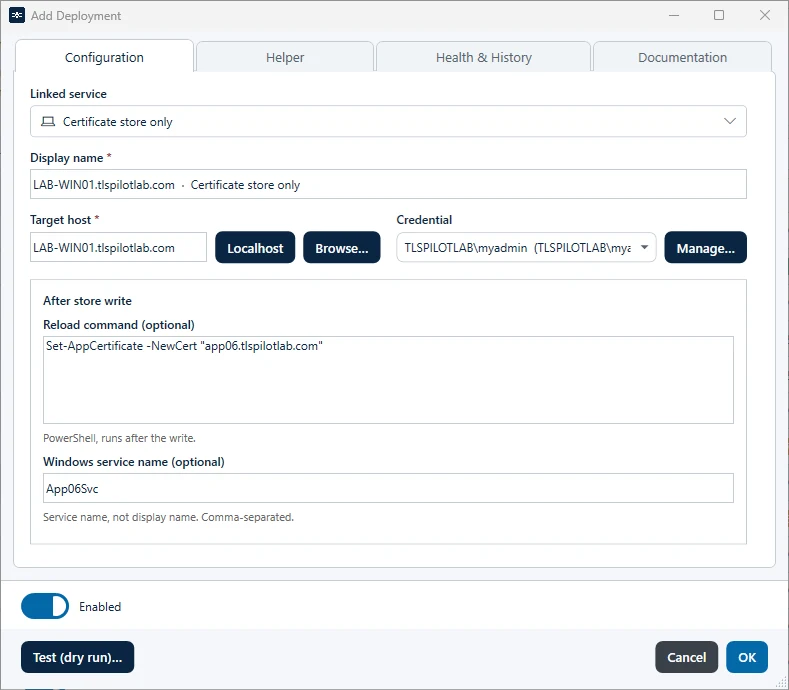Screen dimensions: 789x690
Task: Click the laptop icon in Linked service
Action: click(48, 121)
